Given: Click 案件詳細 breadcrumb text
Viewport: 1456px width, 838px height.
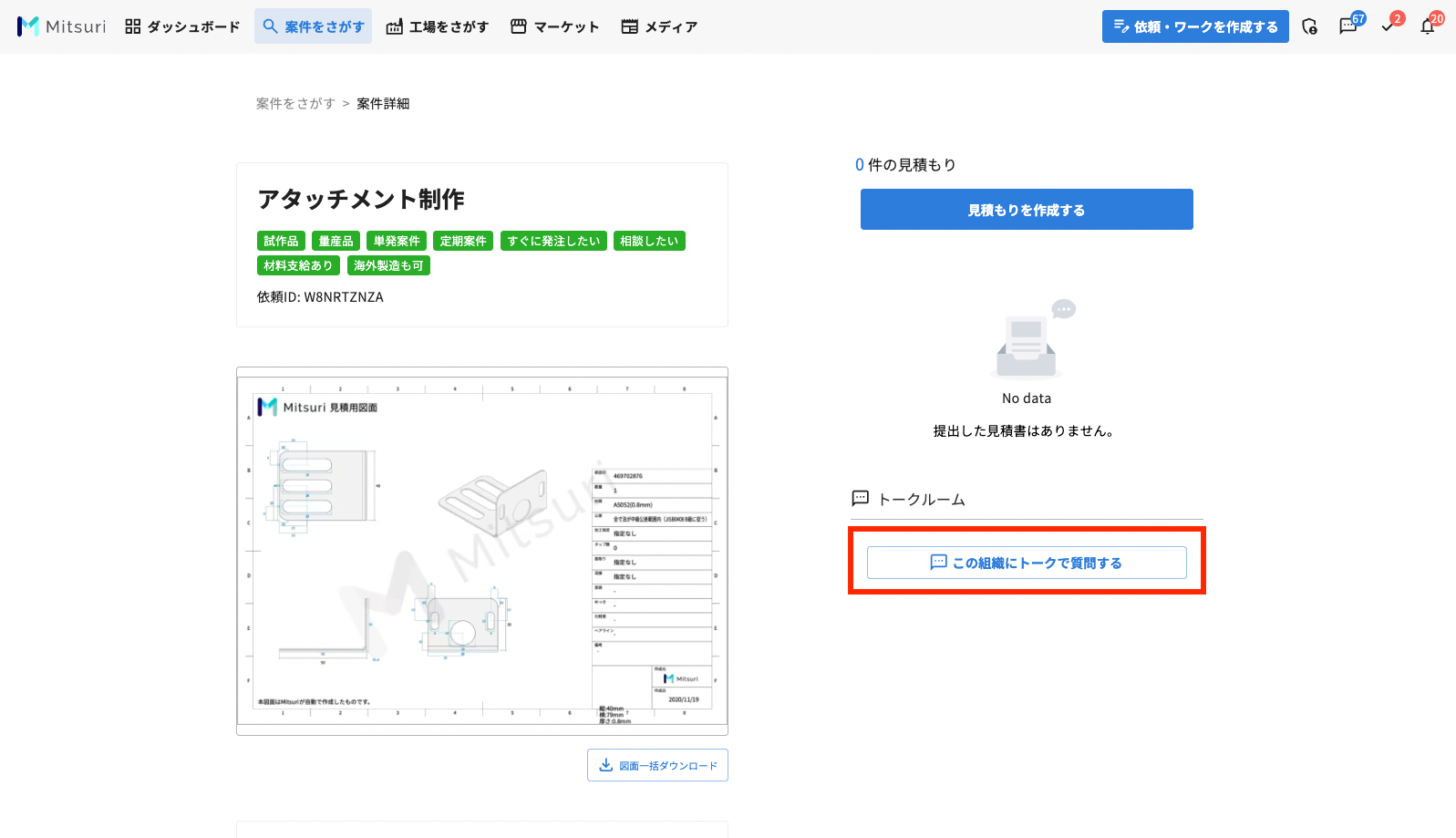Looking at the screenshot, I should coord(383,104).
